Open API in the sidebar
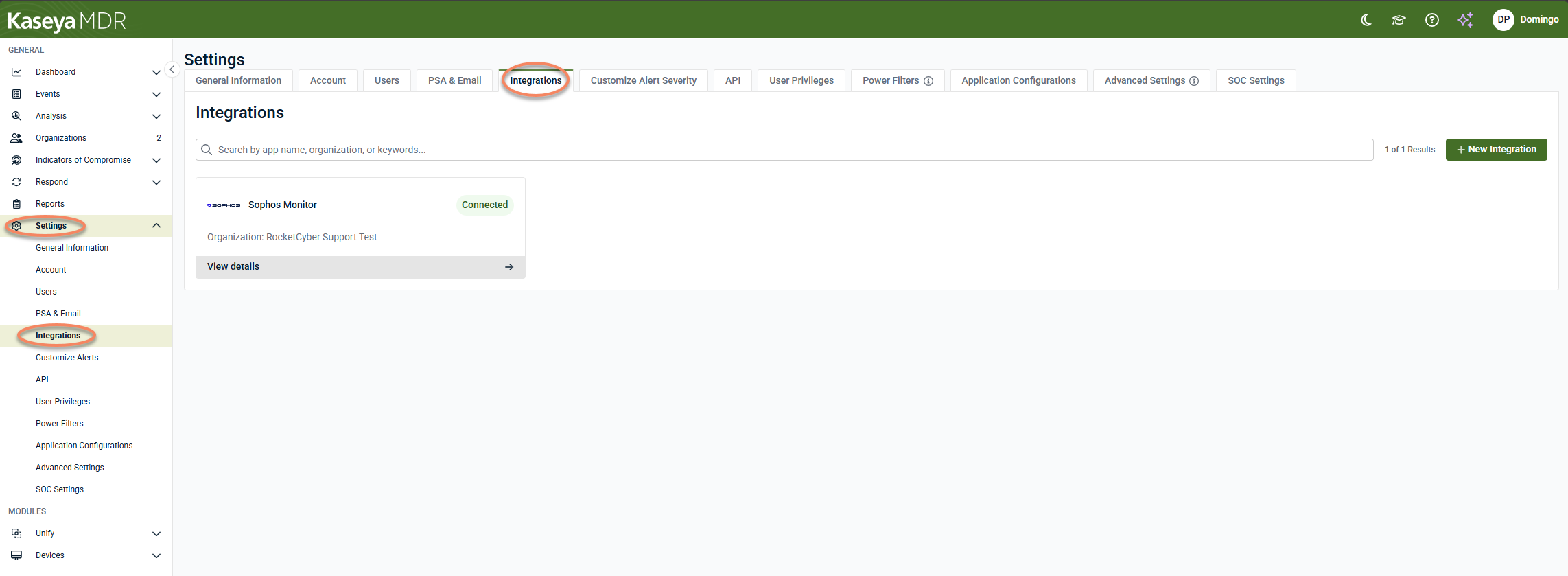 [42, 380]
